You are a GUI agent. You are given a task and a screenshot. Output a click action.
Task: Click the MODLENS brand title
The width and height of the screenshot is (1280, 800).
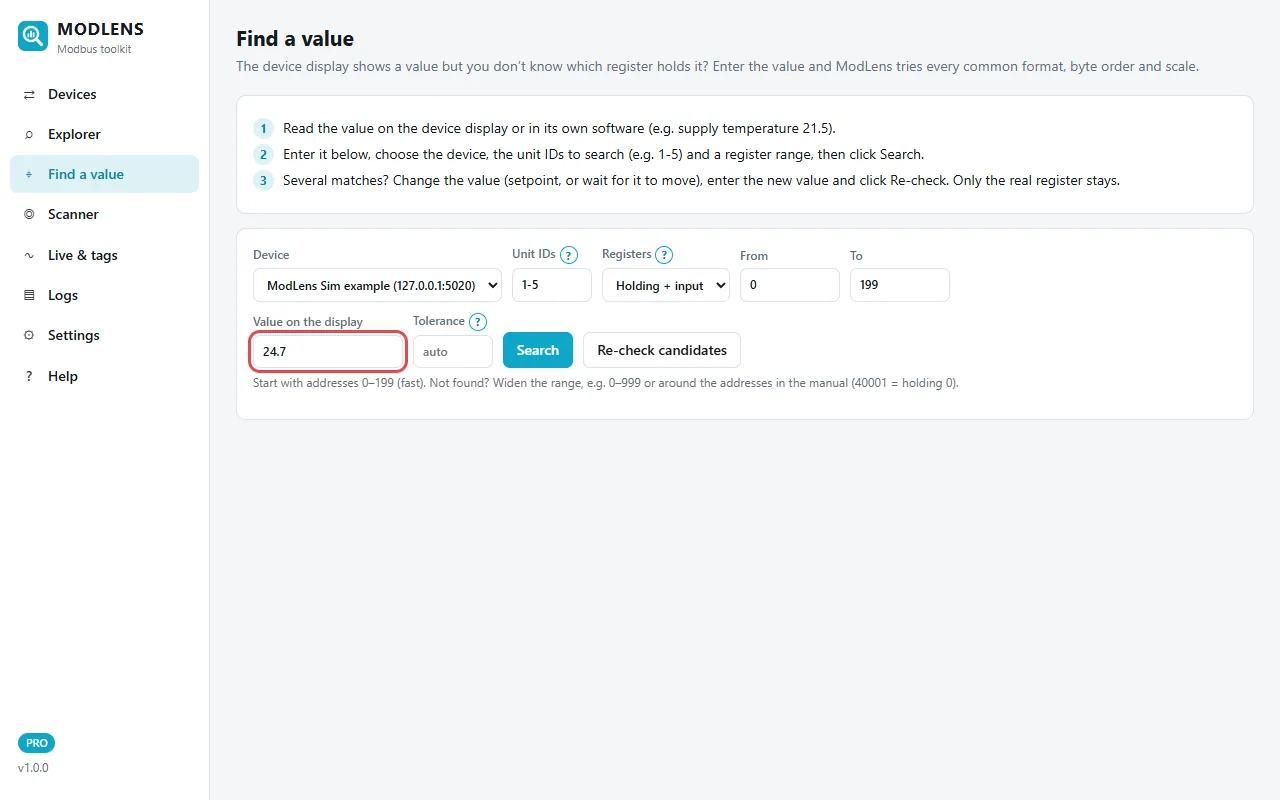[101, 29]
